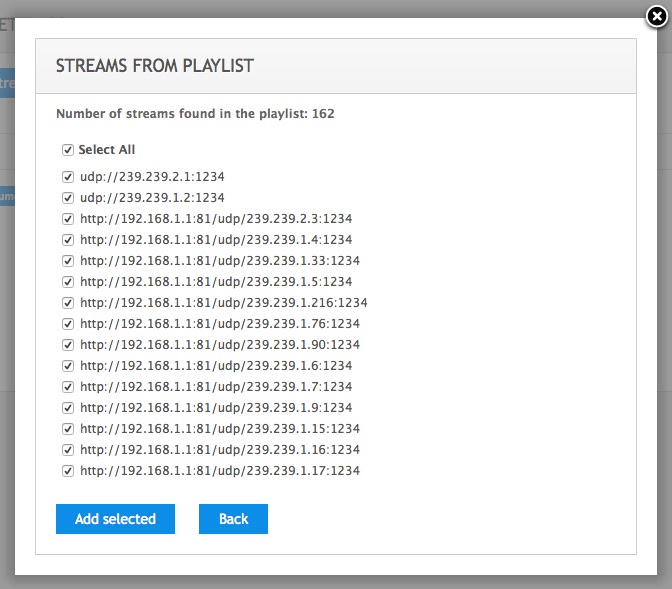
Task: Close the playlist streams dialog
Action: [x=655, y=17]
